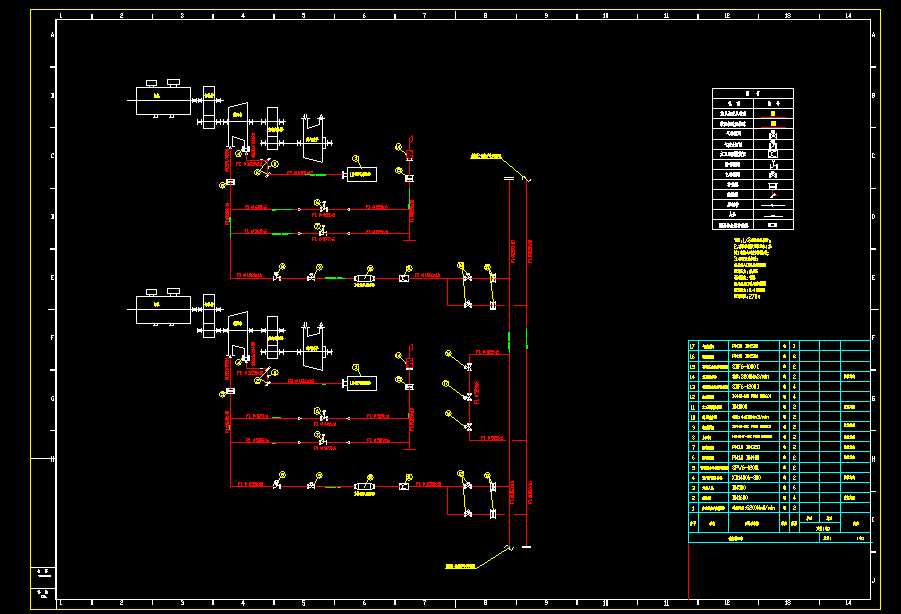Click the cylinder filter symbol on upper discharge line
The image size is (901, 614).
coord(364,279)
